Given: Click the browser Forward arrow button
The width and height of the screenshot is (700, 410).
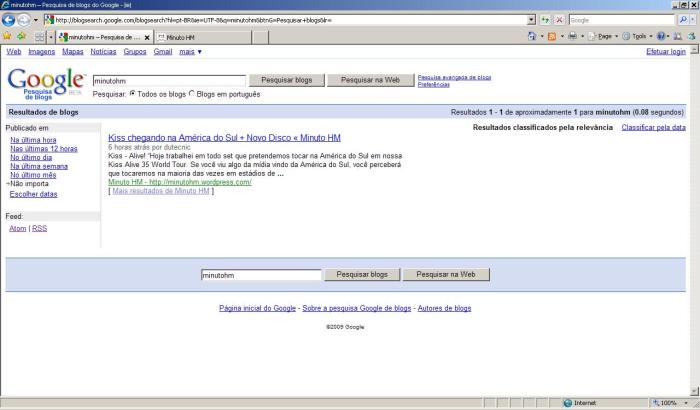Looking at the screenshot, I should pyautogui.click(x=24, y=20).
